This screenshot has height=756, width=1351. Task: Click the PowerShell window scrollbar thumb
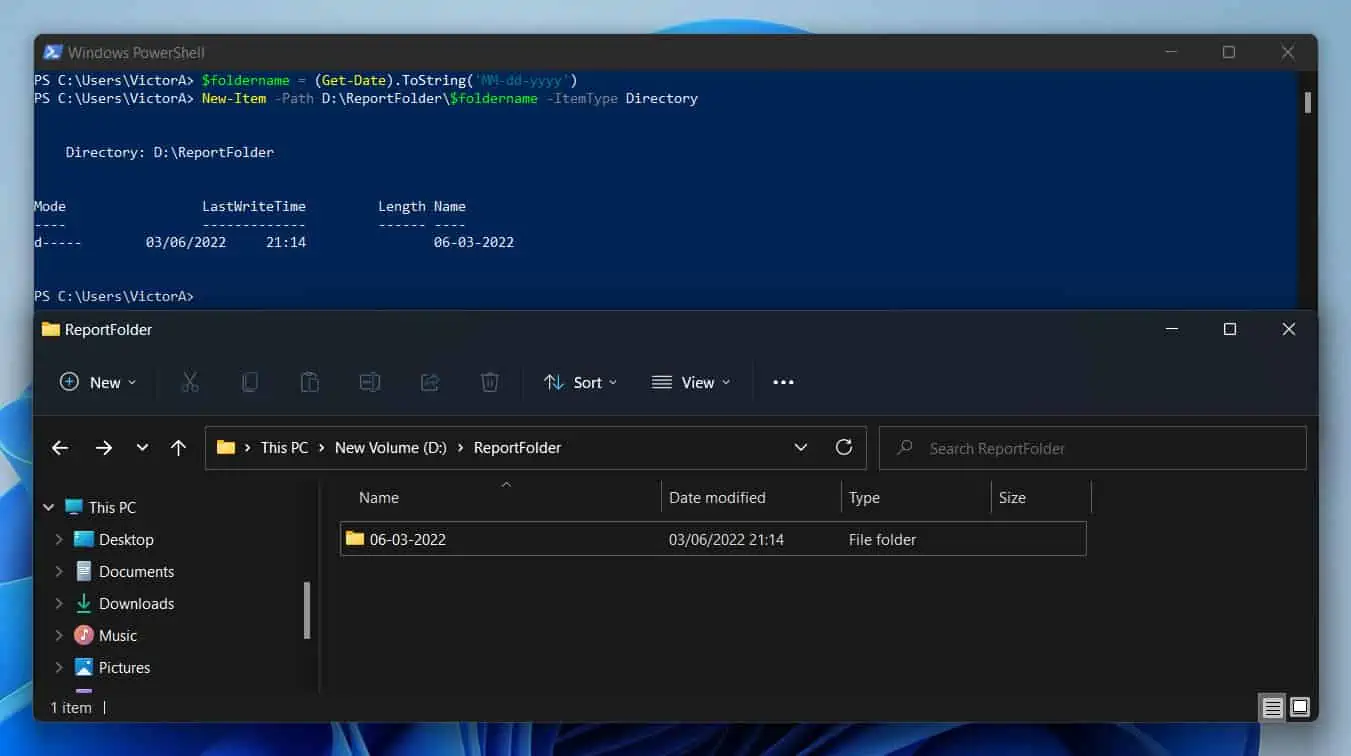coord(1307,102)
